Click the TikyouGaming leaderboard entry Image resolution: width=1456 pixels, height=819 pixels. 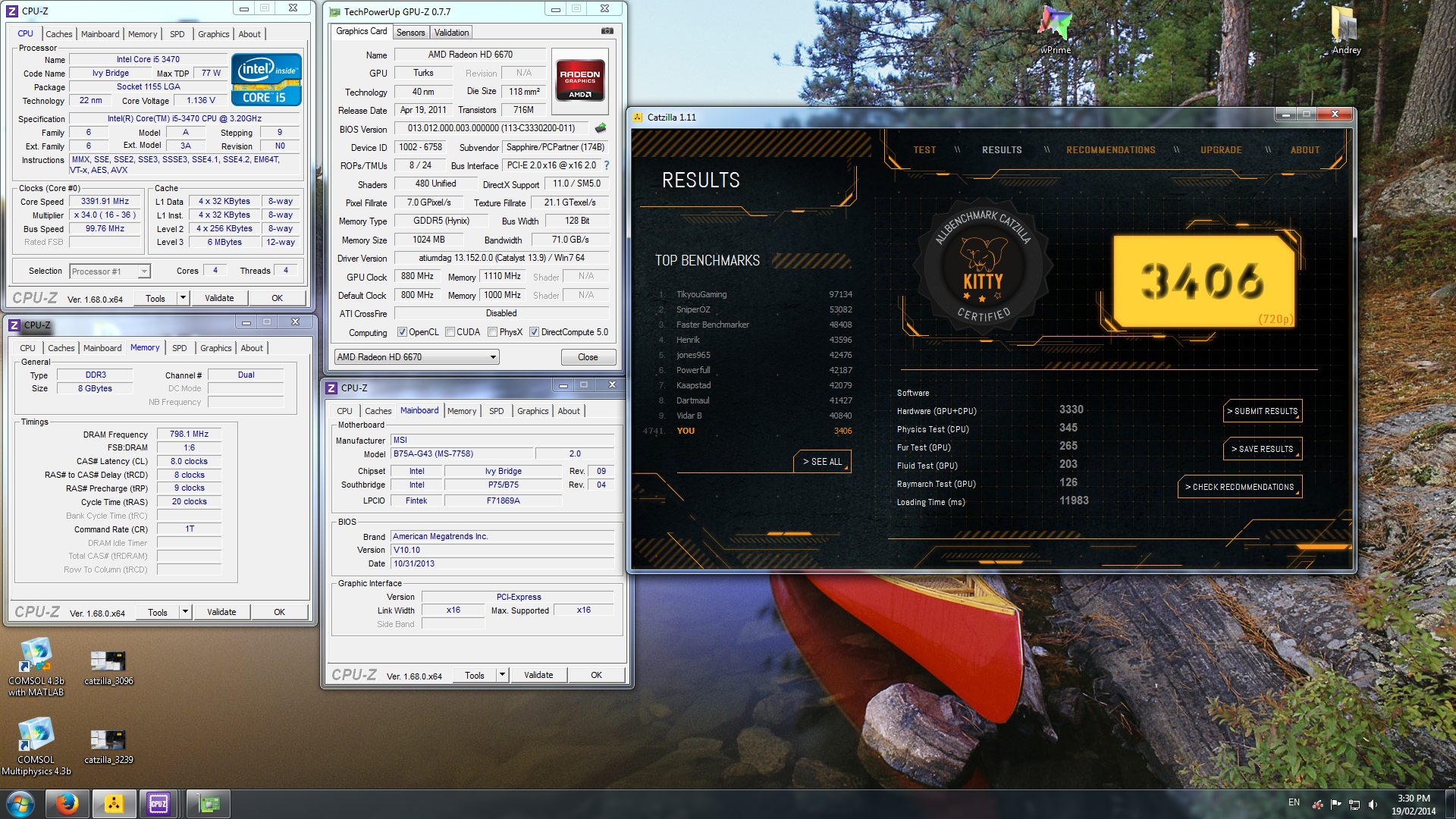pos(755,294)
